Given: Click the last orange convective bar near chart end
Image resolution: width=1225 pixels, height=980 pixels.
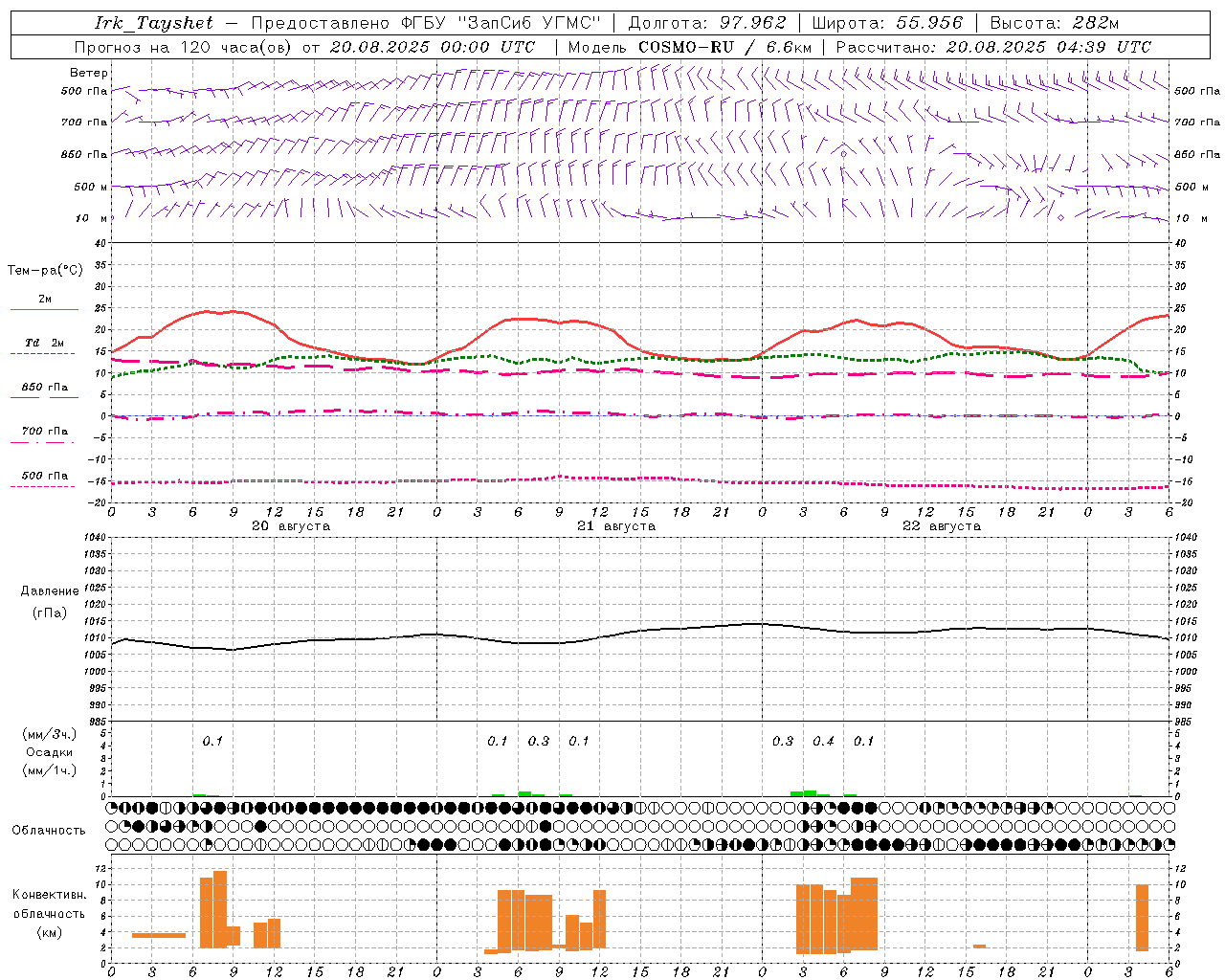Looking at the screenshot, I should [x=1142, y=918].
